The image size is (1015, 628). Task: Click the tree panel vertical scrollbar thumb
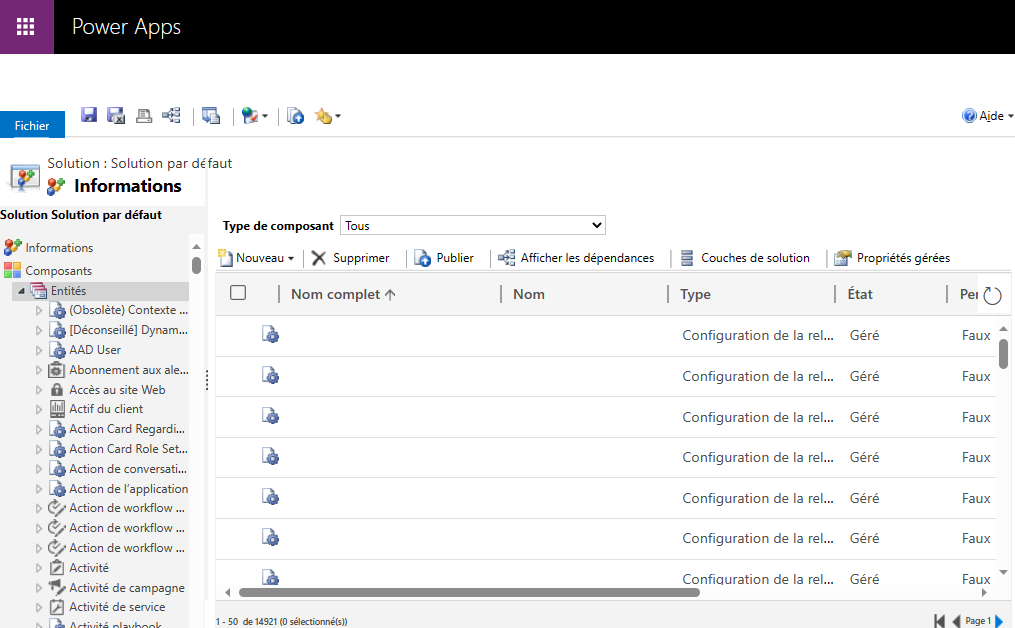(196, 265)
